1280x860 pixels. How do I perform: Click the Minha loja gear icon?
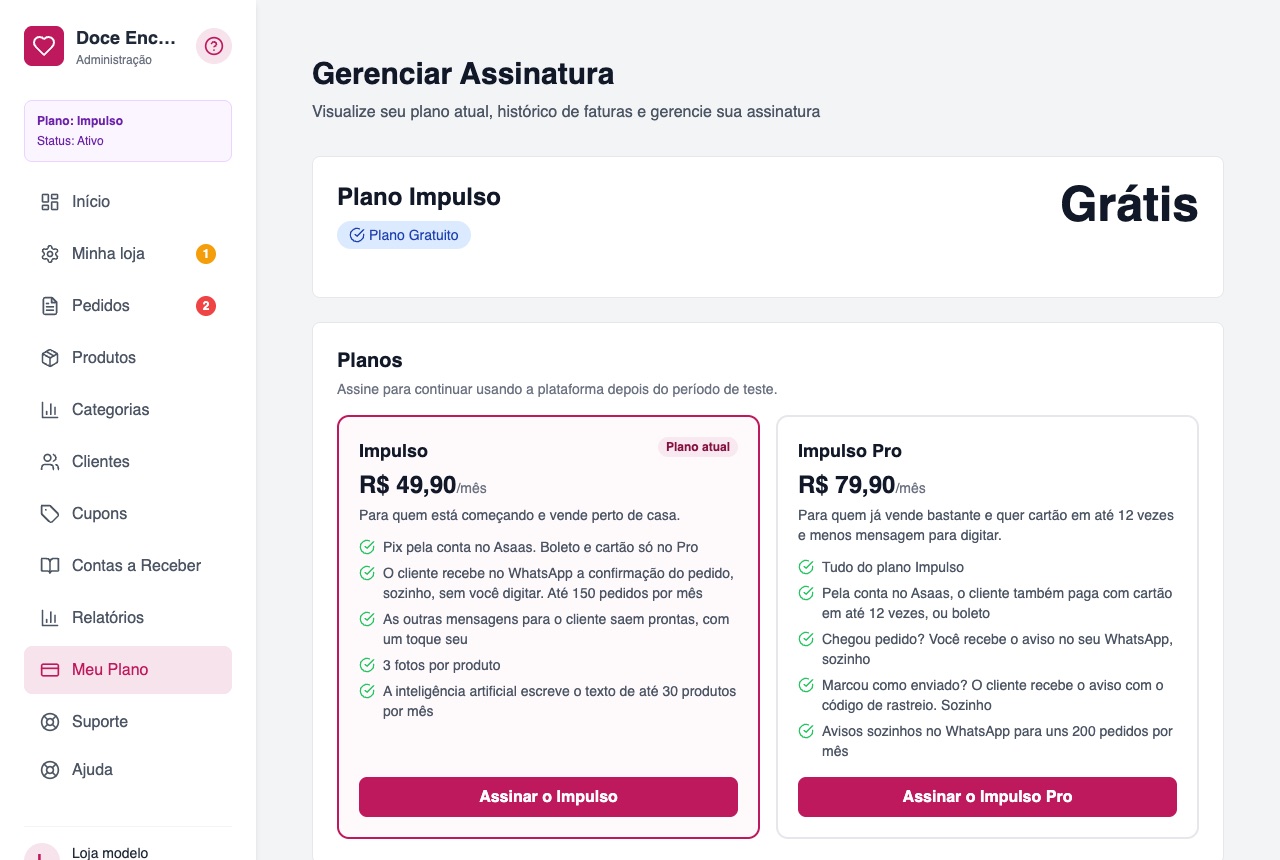[x=50, y=254]
